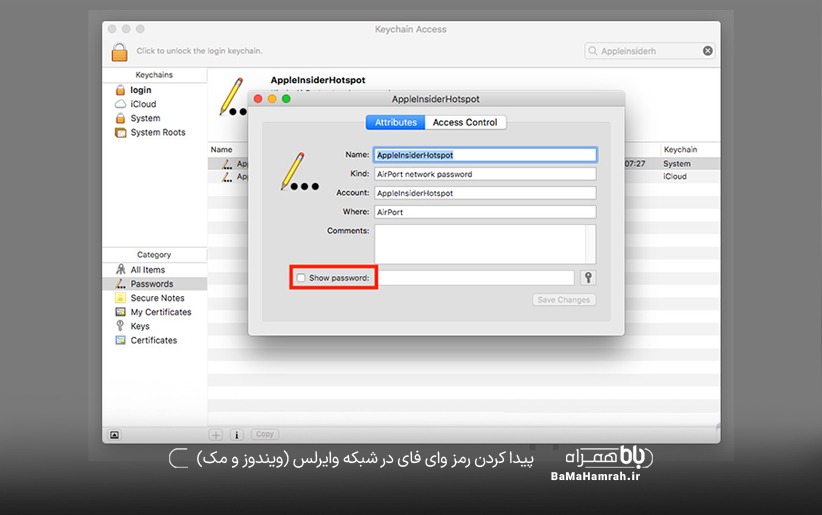Click the login keychain lock icon
Viewport: 822px width, 515px height.
120,90
